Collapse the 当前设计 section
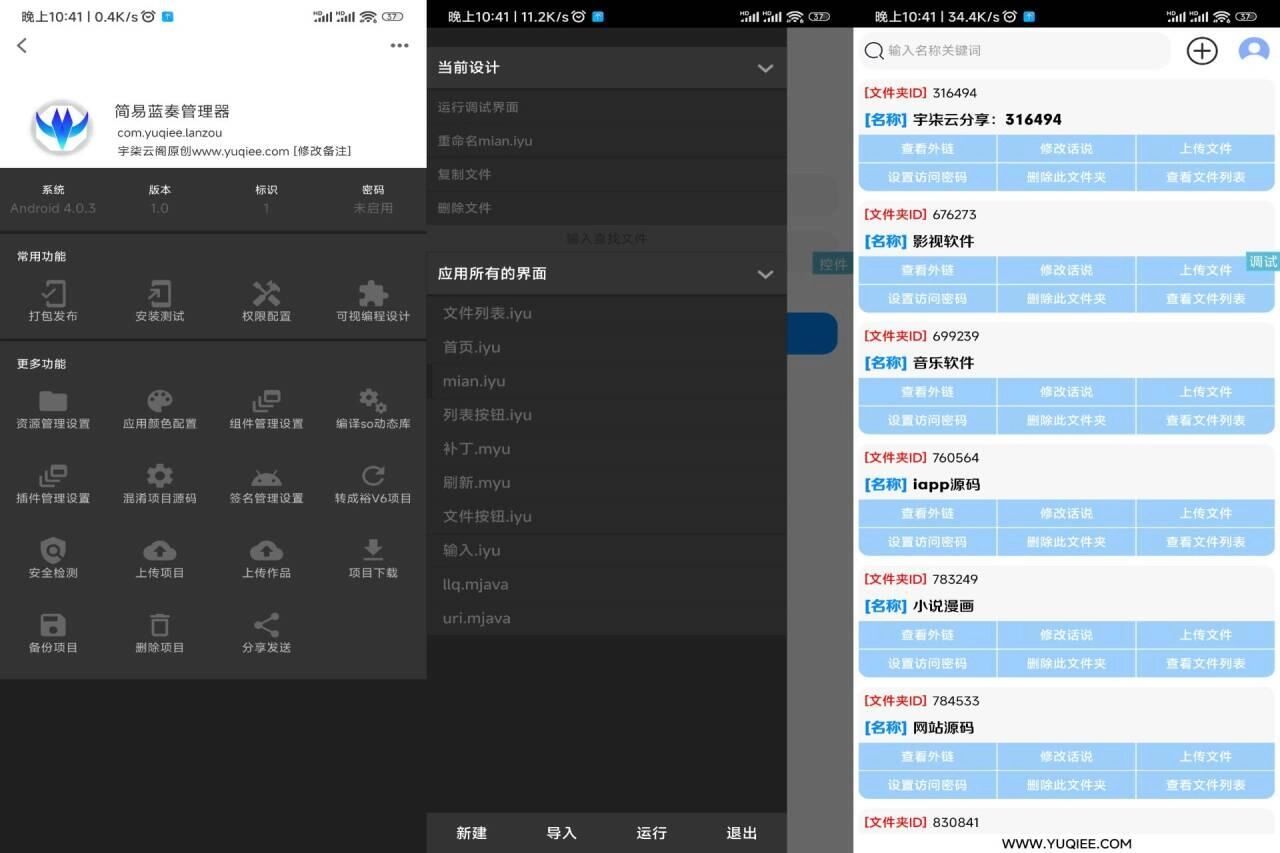Viewport: 1280px width, 853px height. point(765,68)
